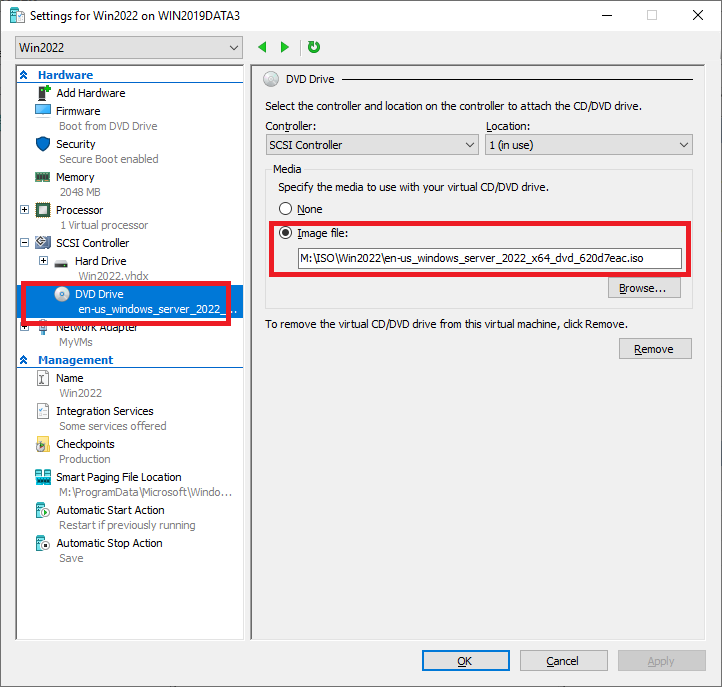Click the Automatic Start Action icon
Image resolution: width=722 pixels, height=687 pixels.
[x=42, y=510]
